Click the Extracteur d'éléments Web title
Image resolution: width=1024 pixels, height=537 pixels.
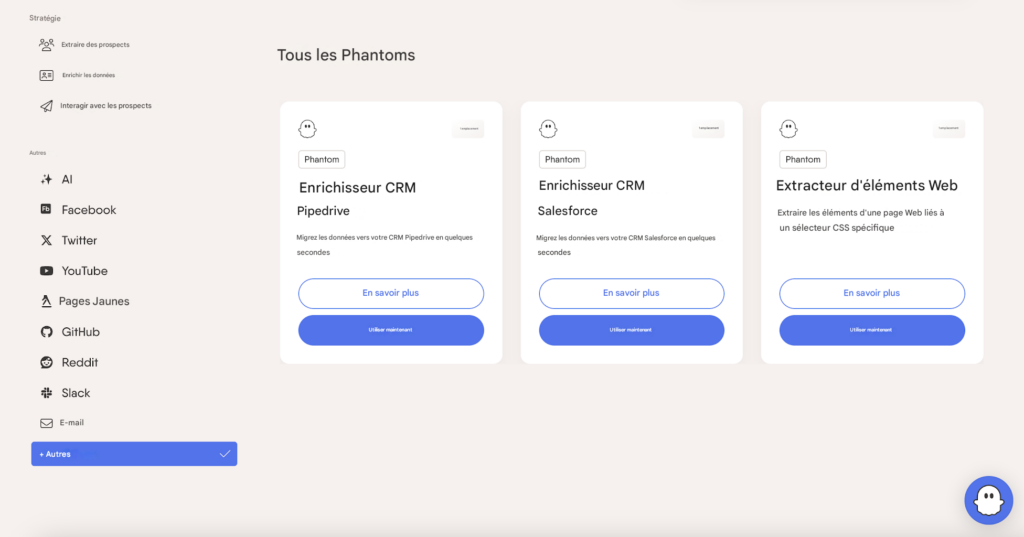coord(867,186)
